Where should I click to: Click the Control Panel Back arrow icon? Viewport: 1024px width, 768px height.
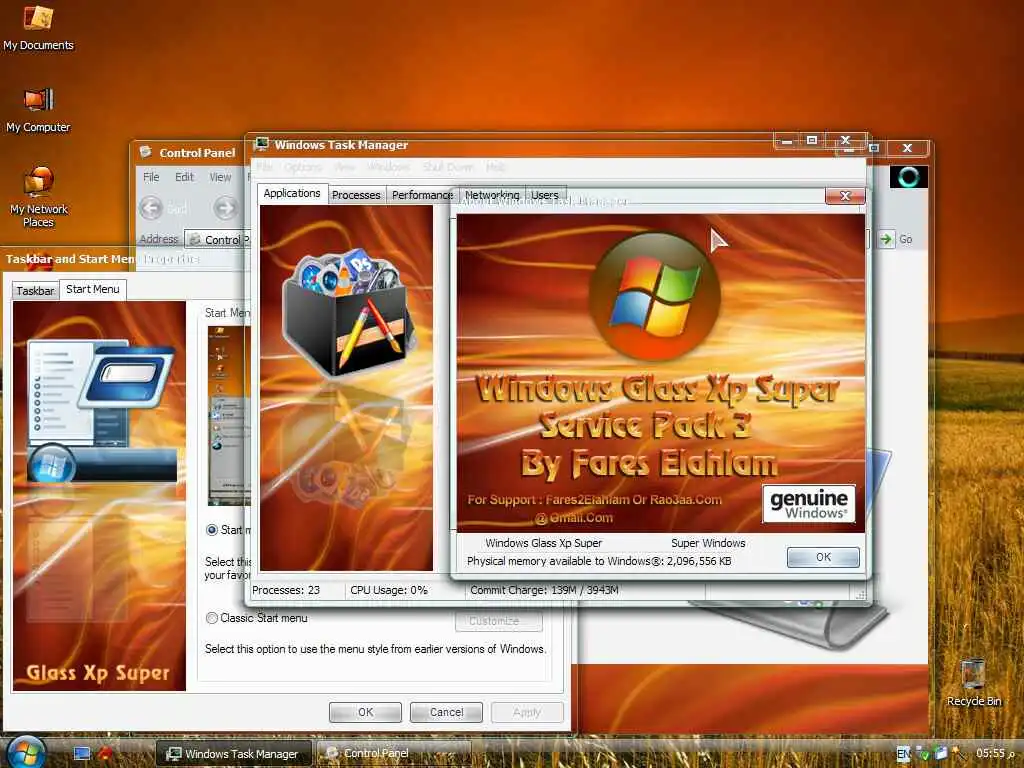[151, 208]
